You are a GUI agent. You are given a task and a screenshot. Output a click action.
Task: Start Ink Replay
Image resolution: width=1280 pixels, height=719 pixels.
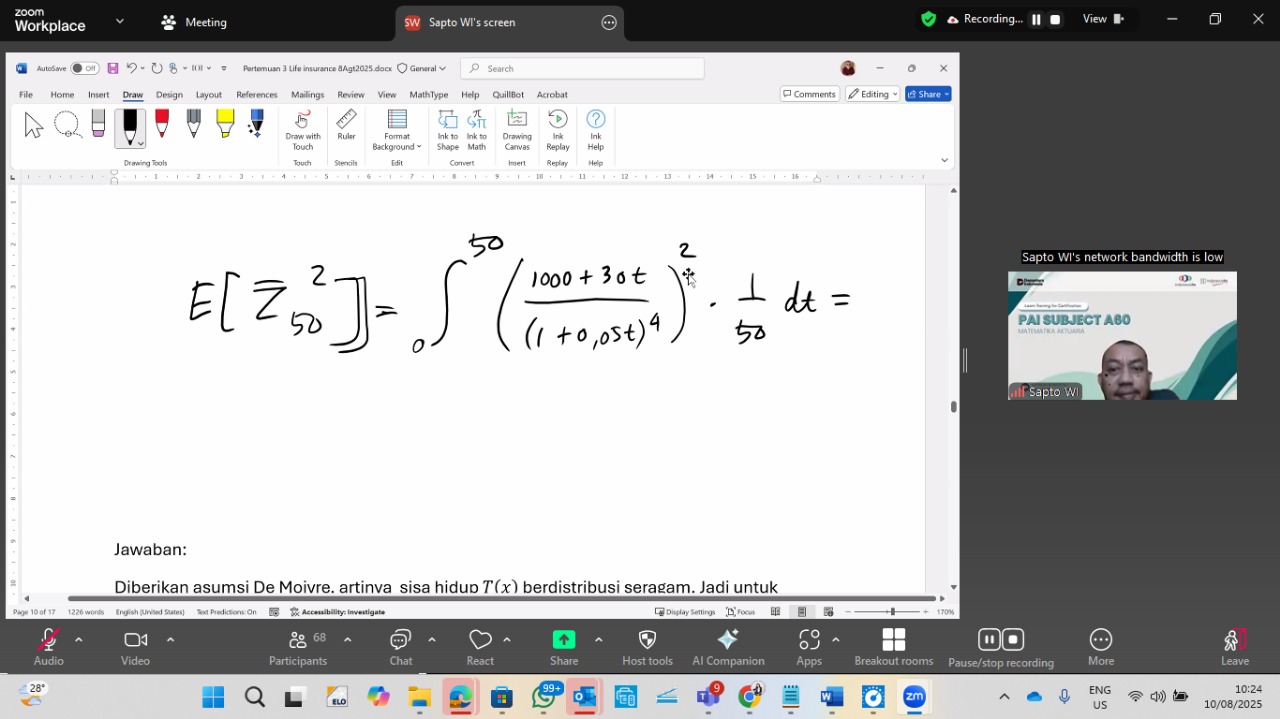click(557, 130)
